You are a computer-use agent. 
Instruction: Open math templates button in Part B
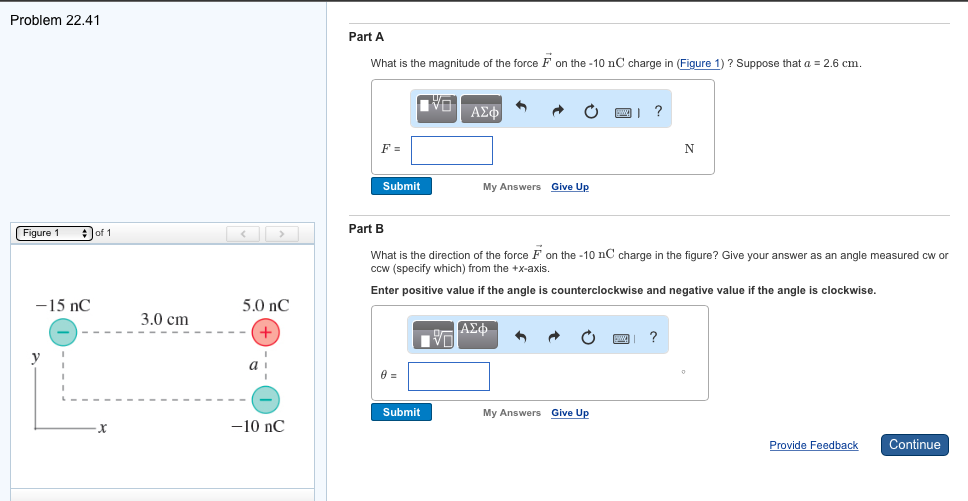click(433, 334)
